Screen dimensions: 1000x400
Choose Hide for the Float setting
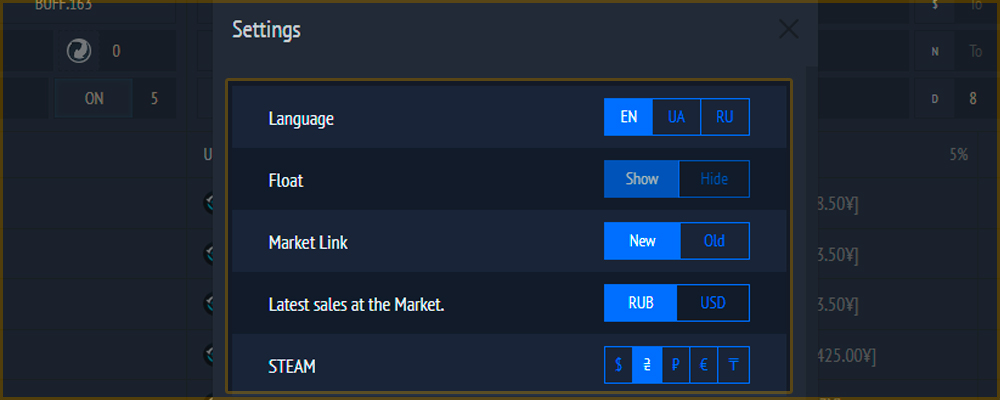(714, 179)
